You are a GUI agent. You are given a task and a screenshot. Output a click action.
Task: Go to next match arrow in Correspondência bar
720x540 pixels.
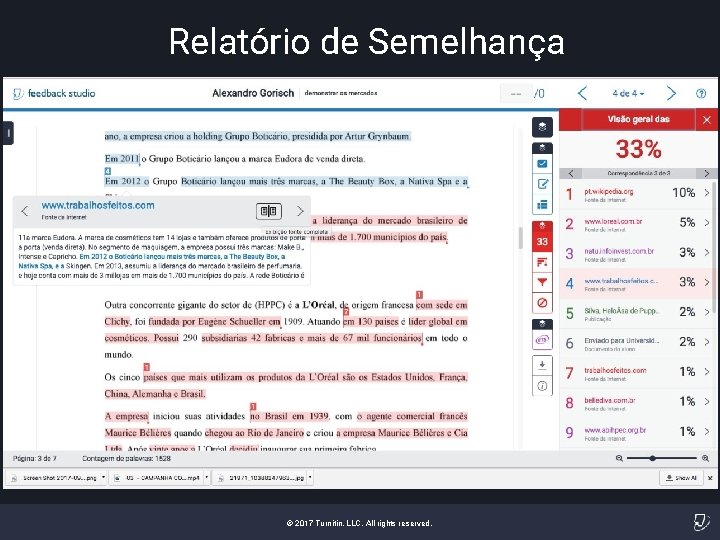pyautogui.click(x=707, y=173)
